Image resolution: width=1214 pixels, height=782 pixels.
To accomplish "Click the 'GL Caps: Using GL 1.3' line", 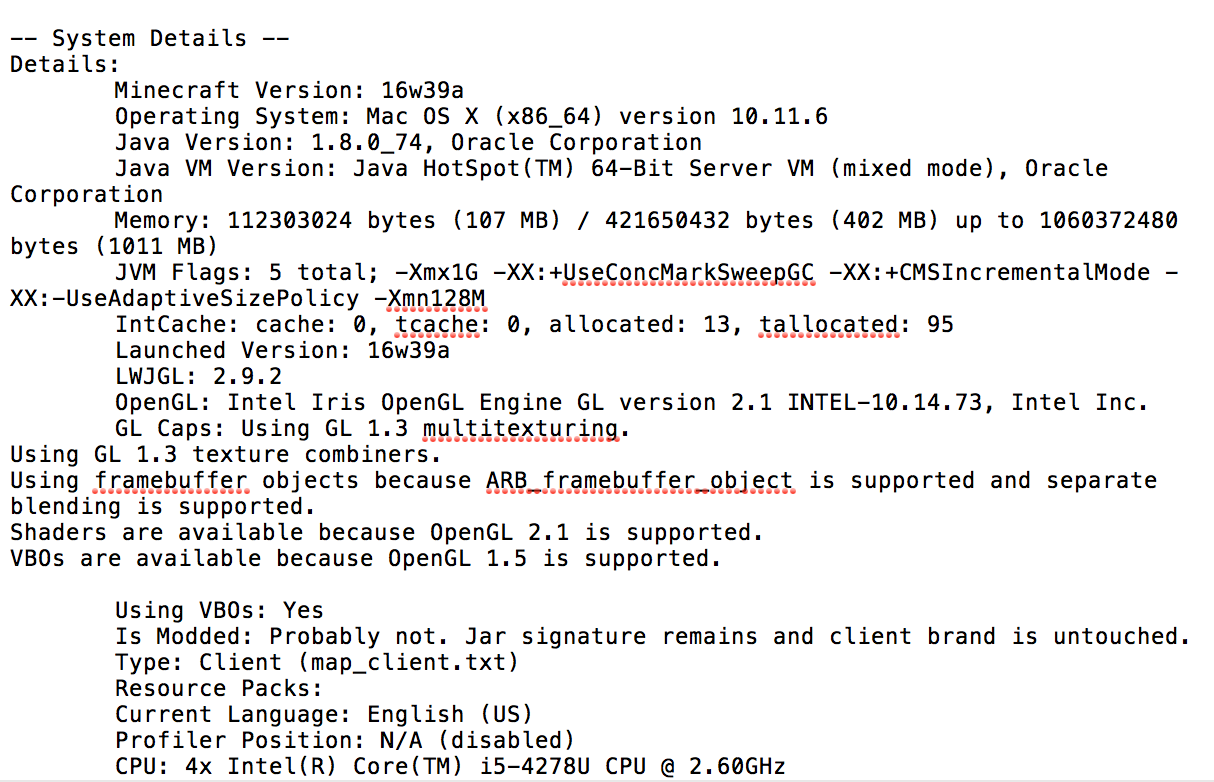I will tap(373, 429).
